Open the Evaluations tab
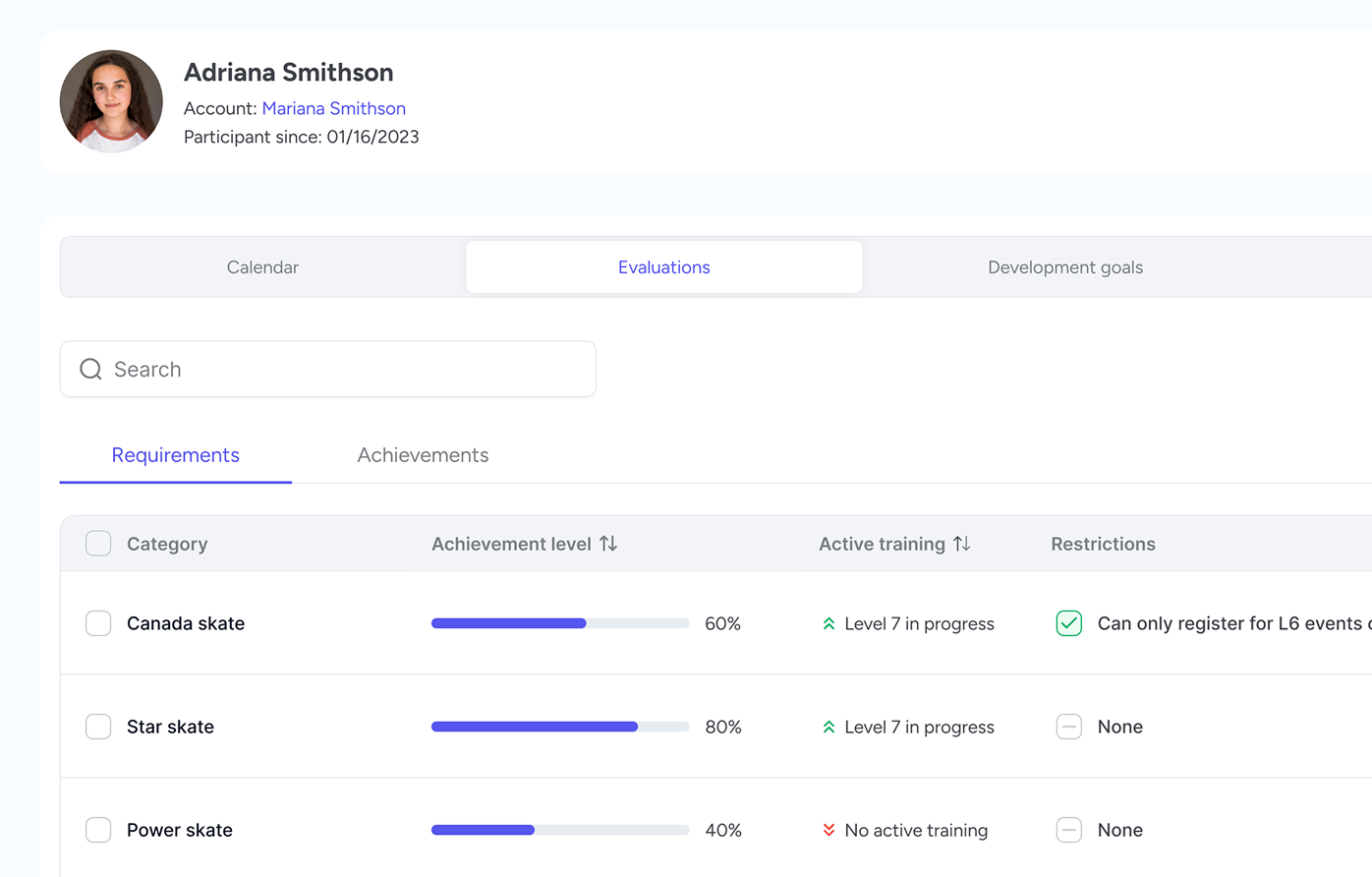Image resolution: width=1372 pixels, height=877 pixels. coord(664,267)
